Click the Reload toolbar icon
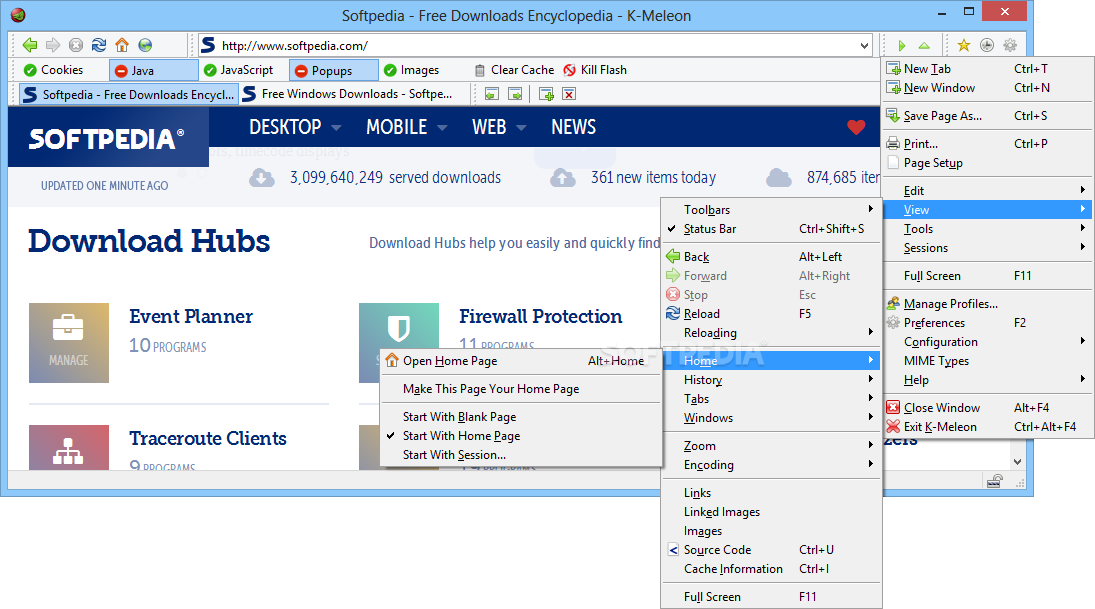 click(x=99, y=45)
